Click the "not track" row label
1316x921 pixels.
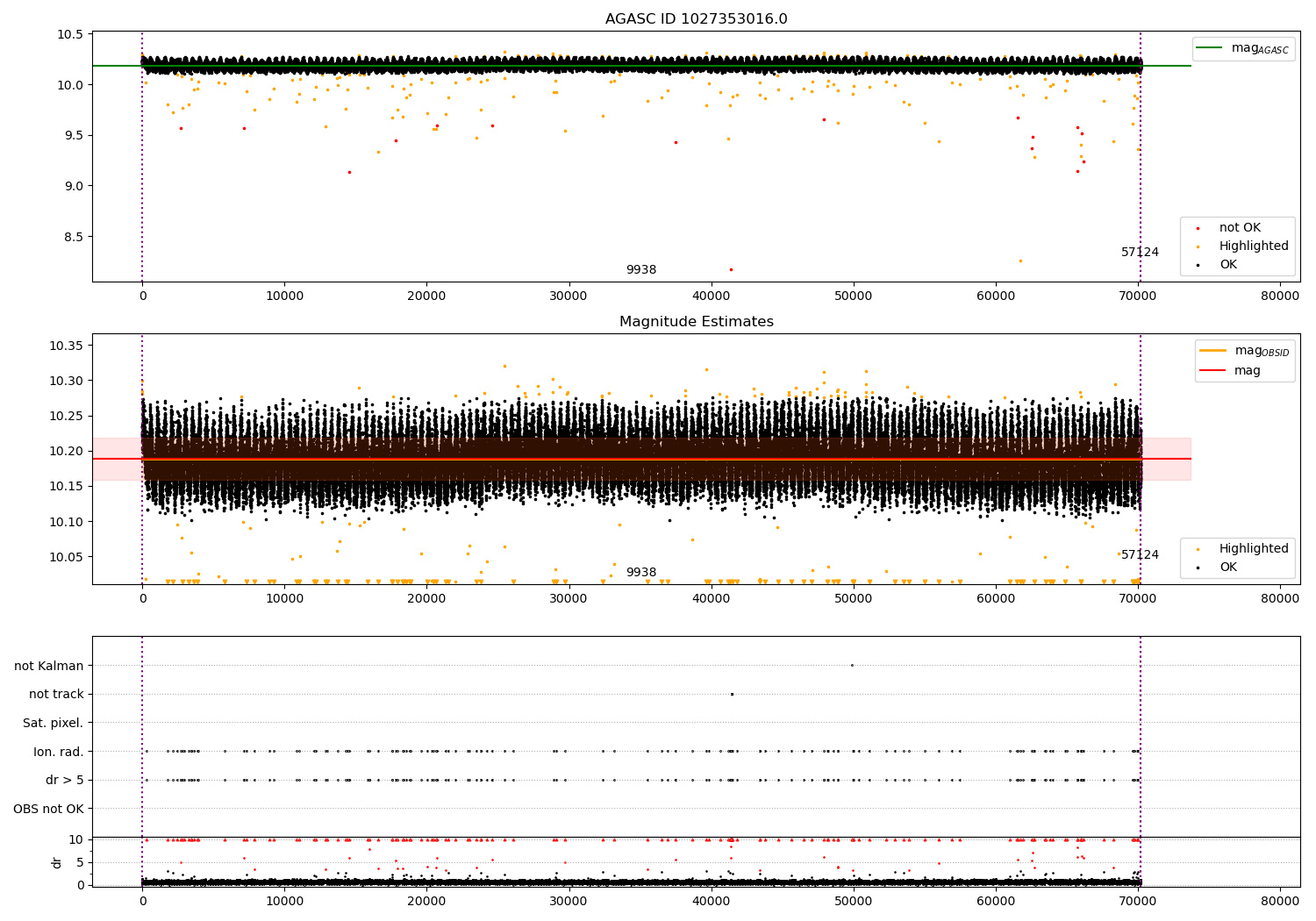56,694
